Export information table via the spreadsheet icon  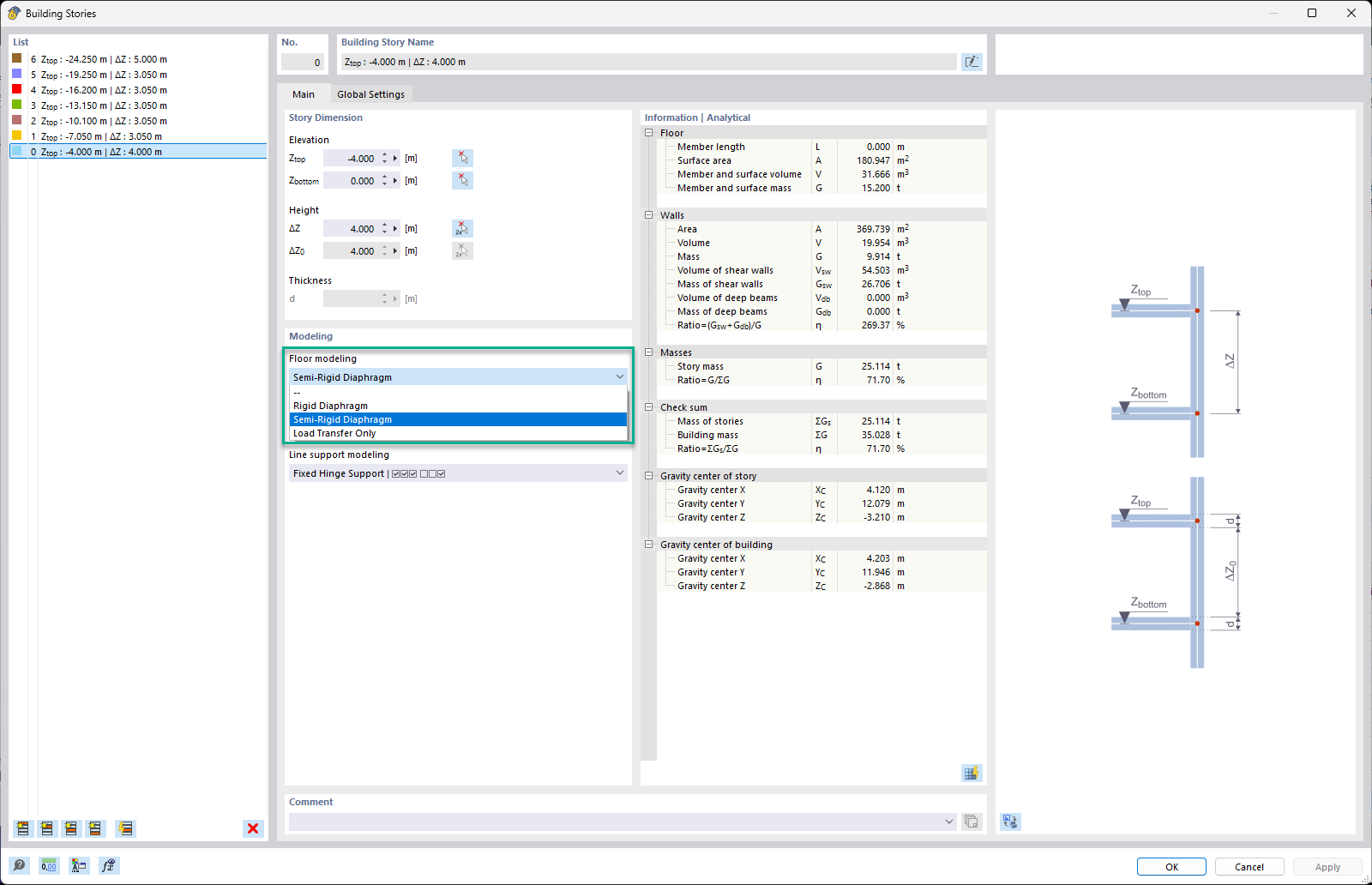(x=972, y=772)
